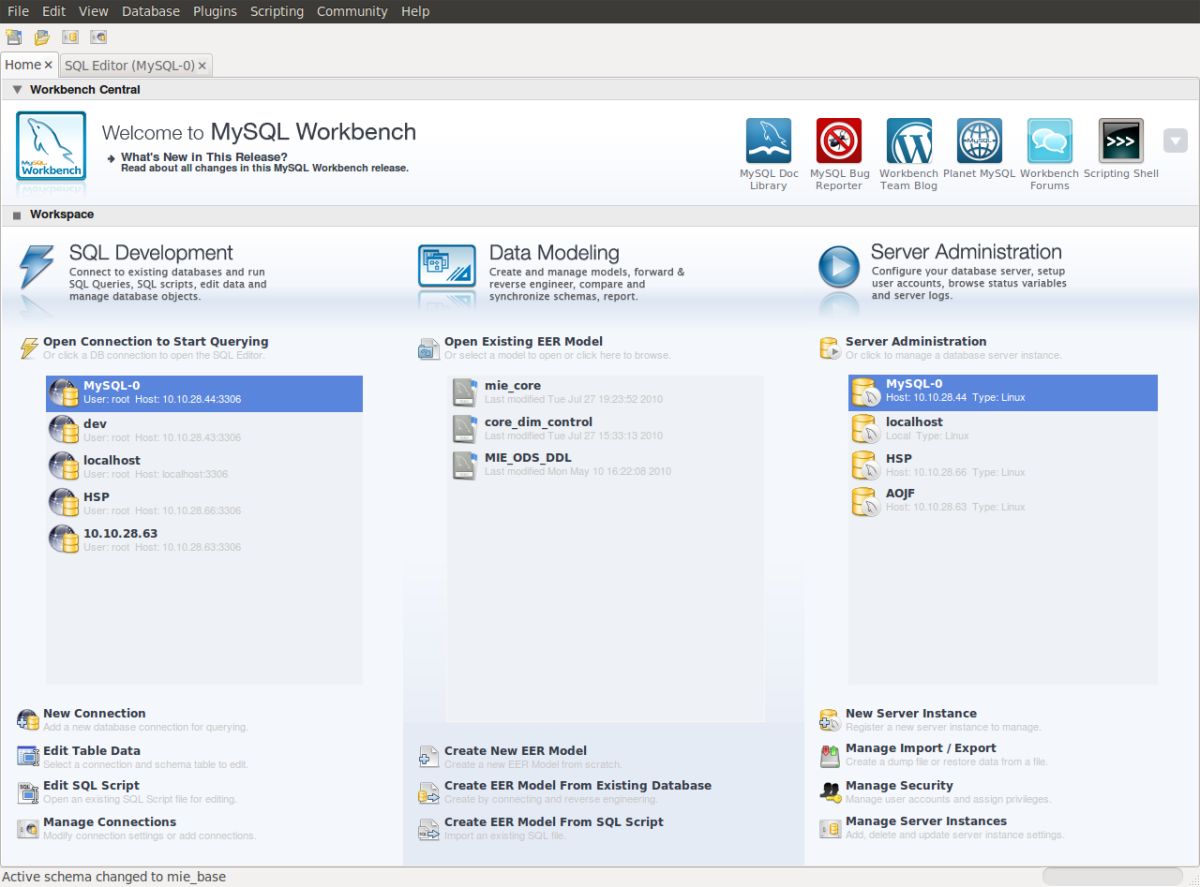Click the Create EER Model From SQL Script icon
Image resolution: width=1200 pixels, height=887 pixels.
(429, 828)
